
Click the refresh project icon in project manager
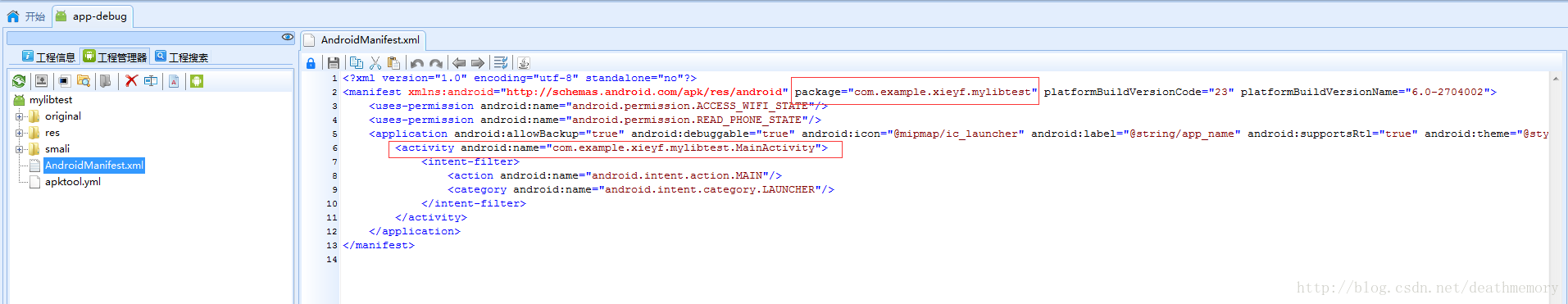pyautogui.click(x=19, y=81)
